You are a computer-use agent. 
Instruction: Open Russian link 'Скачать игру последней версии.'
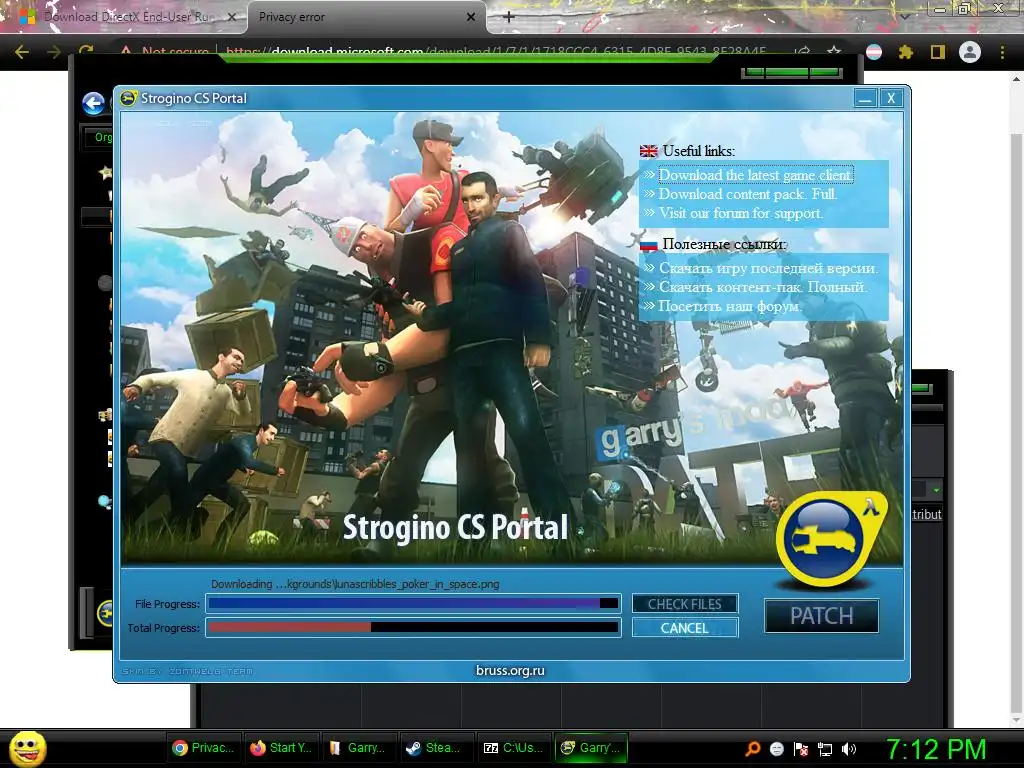(x=768, y=268)
